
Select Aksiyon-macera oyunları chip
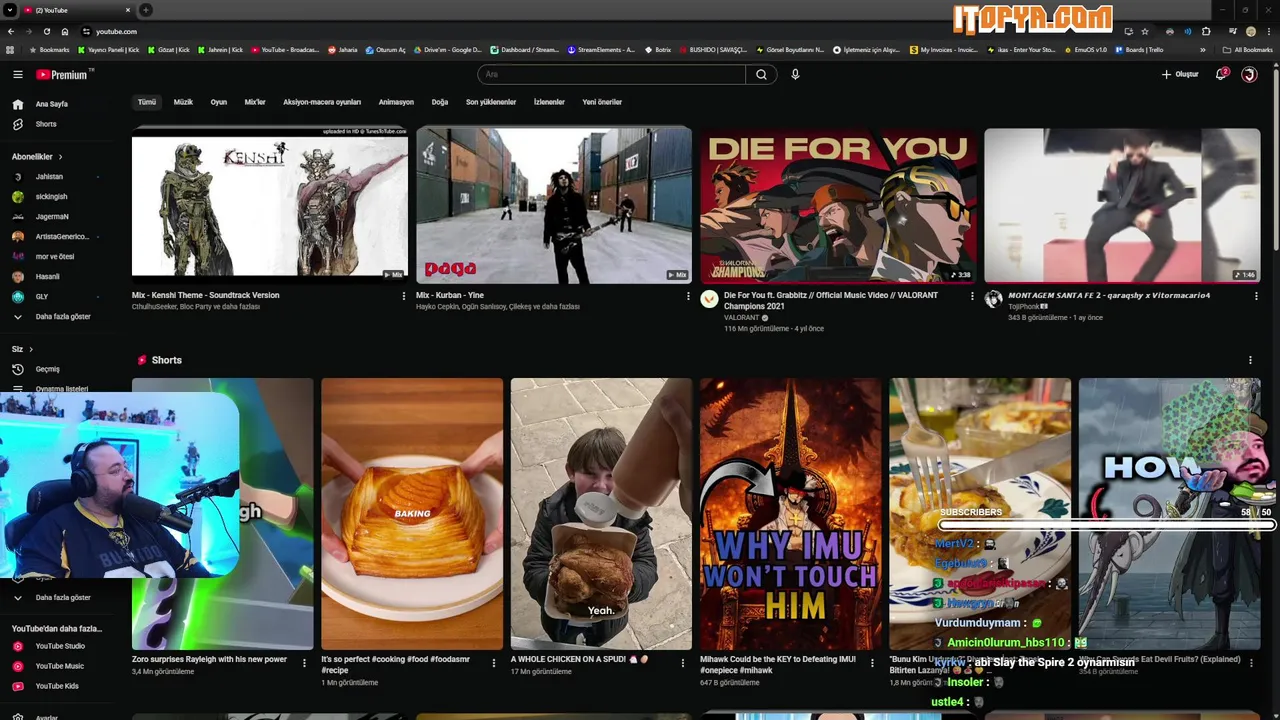(322, 102)
